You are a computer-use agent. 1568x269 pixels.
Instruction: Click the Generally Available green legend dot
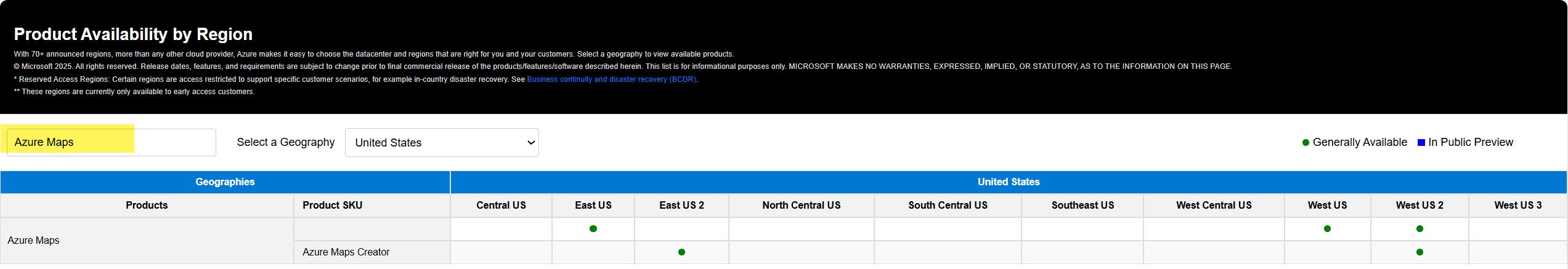coord(1306,143)
